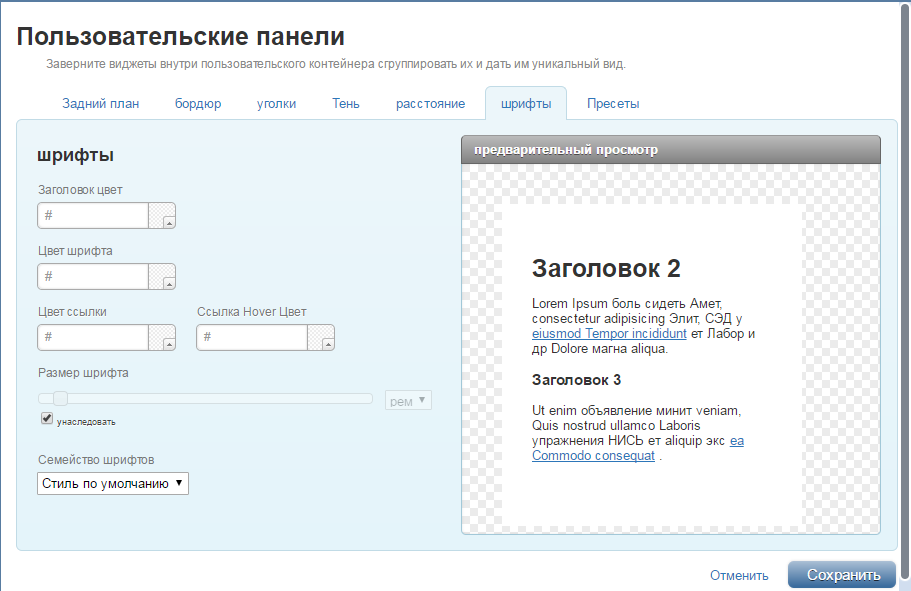Uncheck the унаследовать checkbox

tap(47, 419)
